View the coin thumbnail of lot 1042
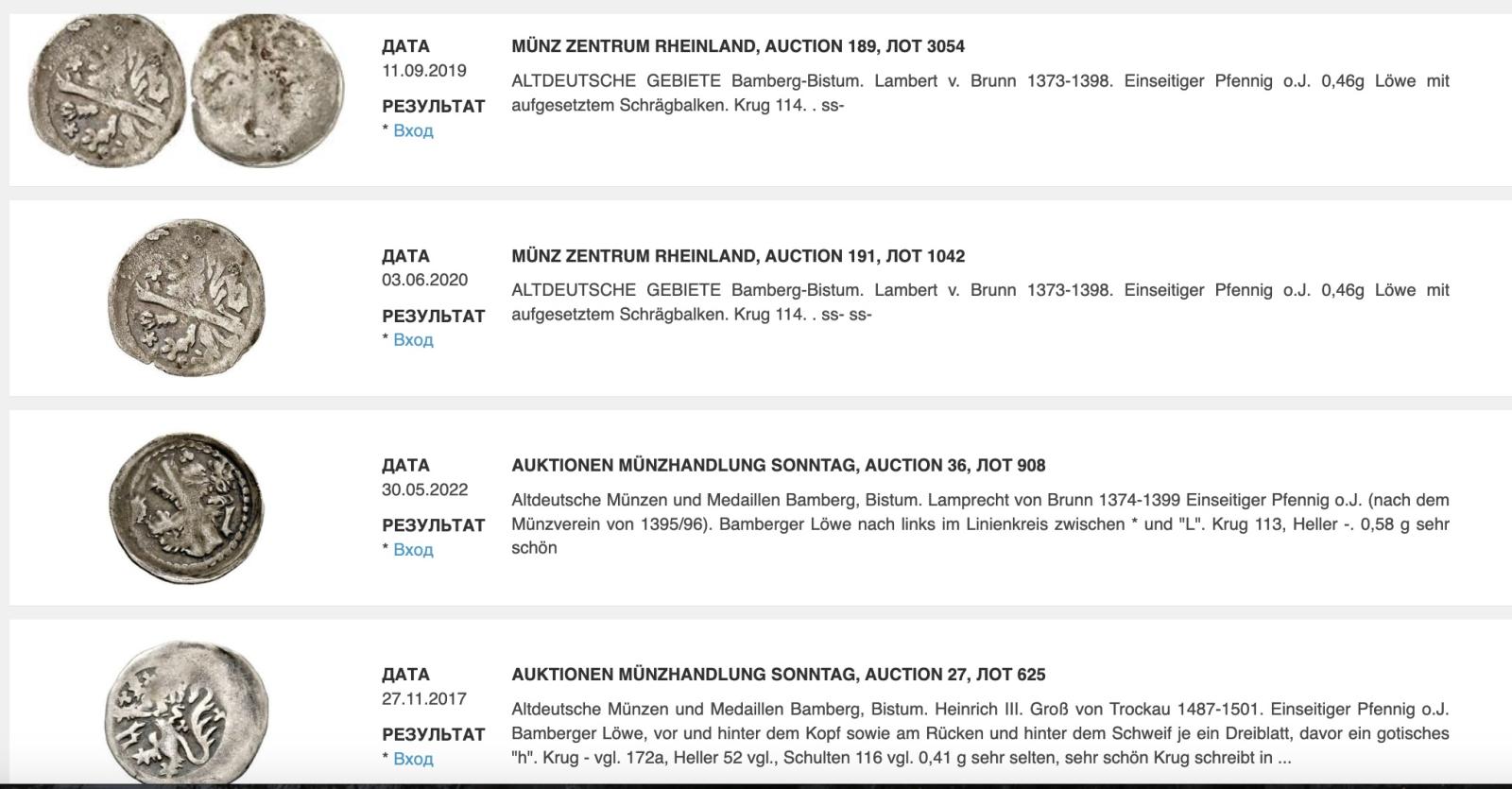 tap(187, 298)
